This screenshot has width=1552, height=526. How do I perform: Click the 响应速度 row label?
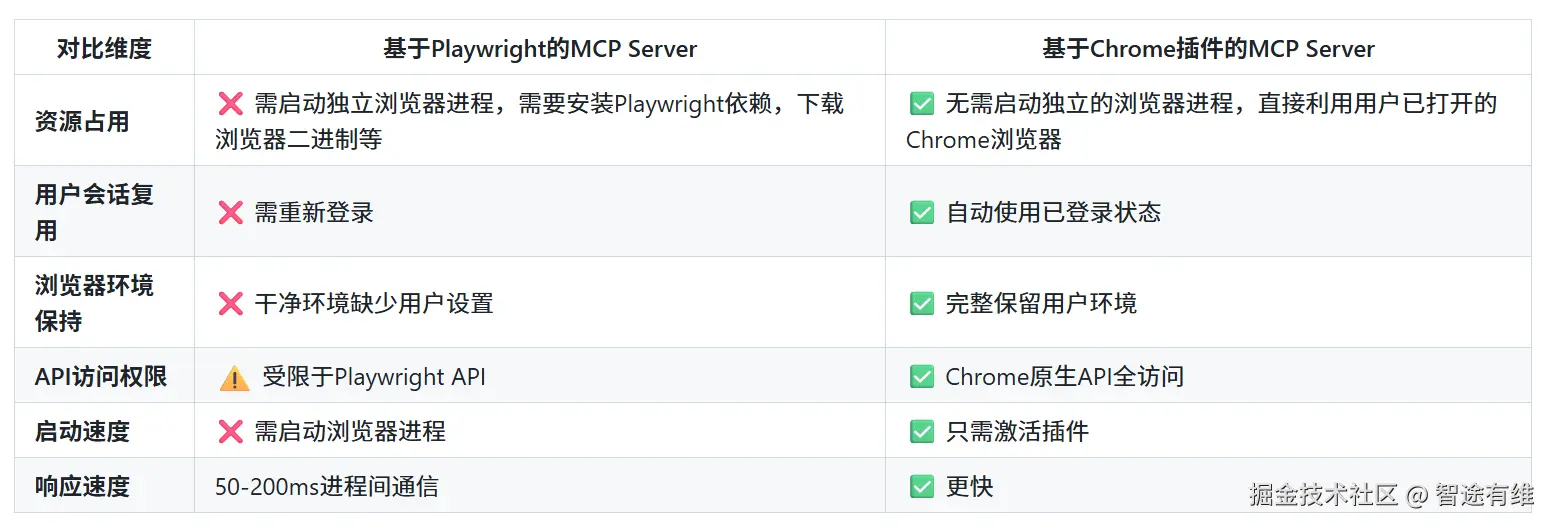(x=82, y=486)
